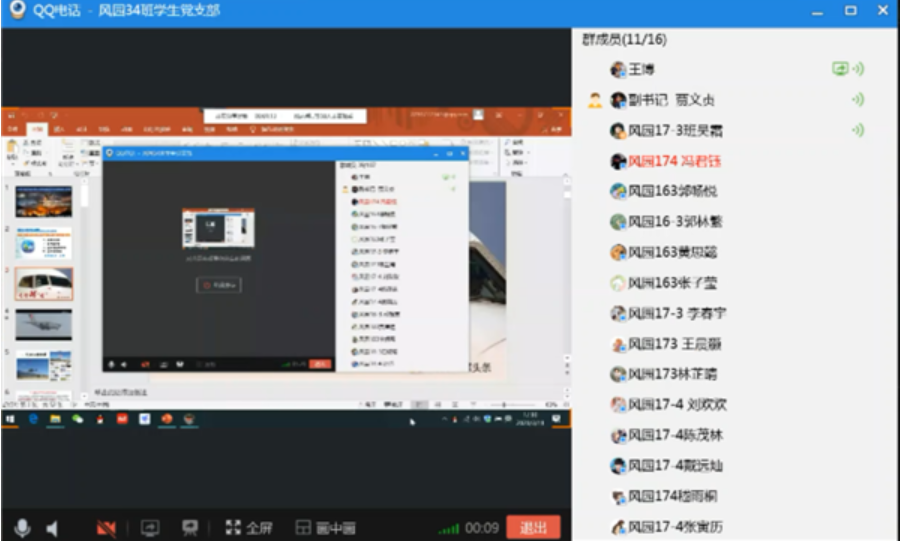Click File Explorer icon on shared taskbar
Viewport: 900px width, 541px height.
point(55,419)
